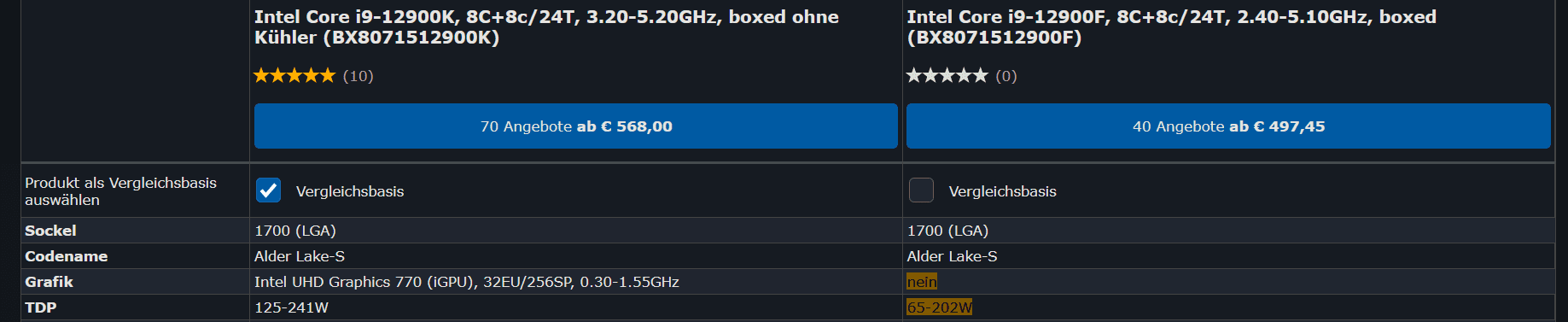Open the 40 Angebote ab € 497,45 button
Image resolution: width=1568 pixels, height=322 pixels.
(1228, 126)
